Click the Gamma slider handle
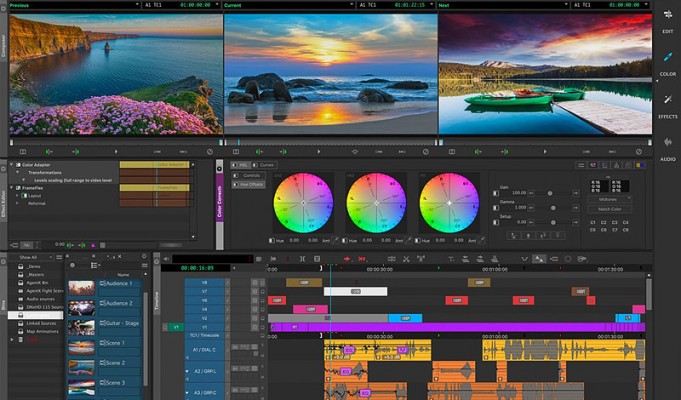This screenshot has width=681, height=400. [x=553, y=208]
